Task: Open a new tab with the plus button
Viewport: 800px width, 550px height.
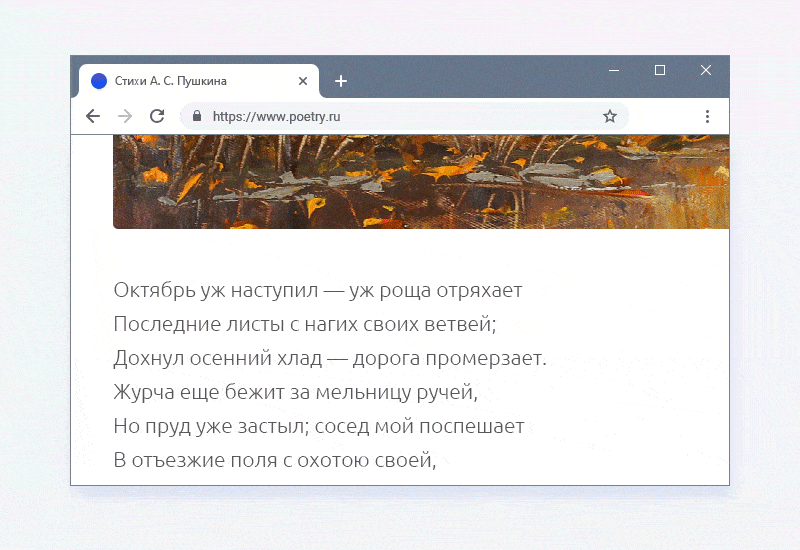Action: (341, 81)
